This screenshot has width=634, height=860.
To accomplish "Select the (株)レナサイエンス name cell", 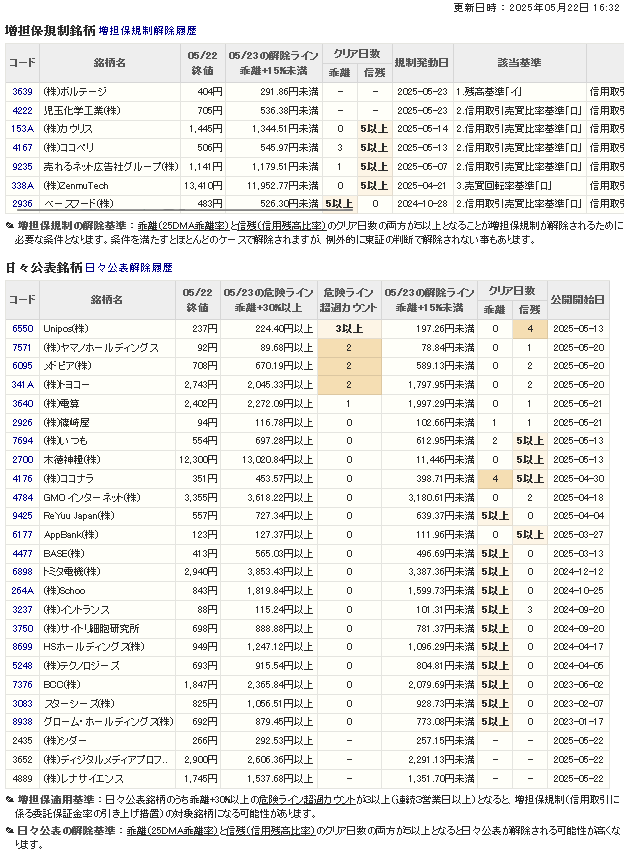I will point(107,779).
